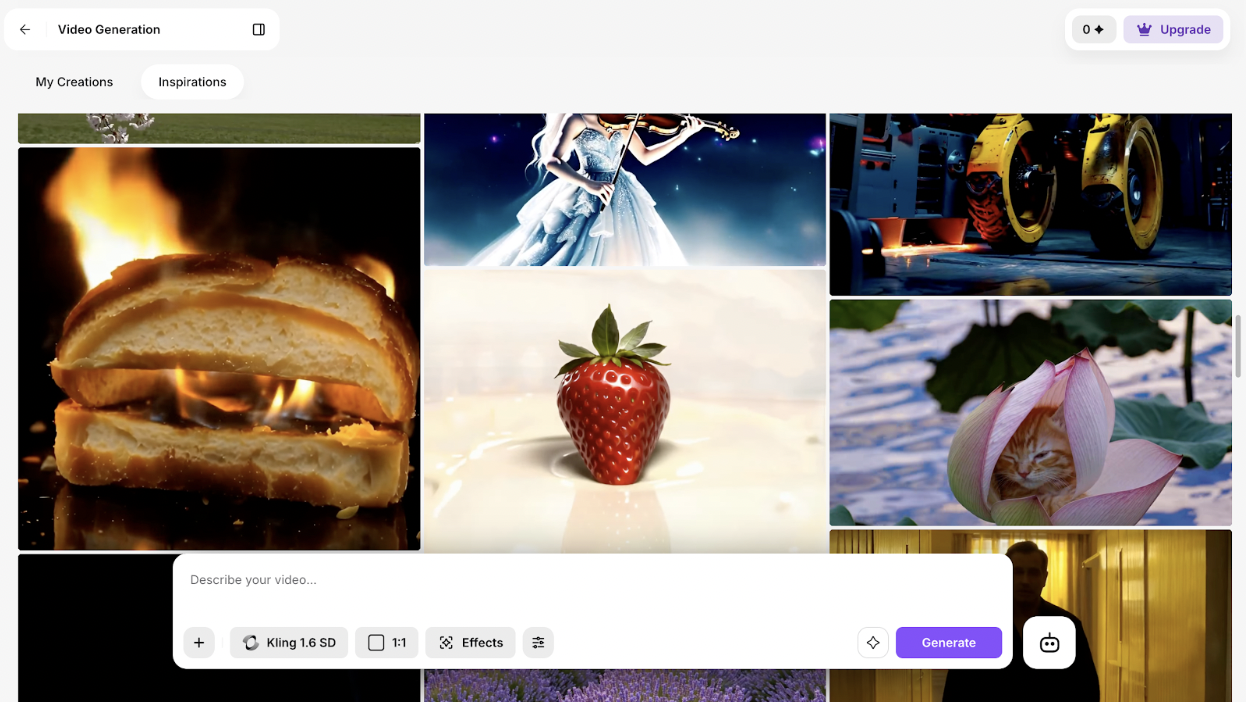Image resolution: width=1246 pixels, height=704 pixels.
Task: Select the Inspirations tab
Action: point(192,82)
